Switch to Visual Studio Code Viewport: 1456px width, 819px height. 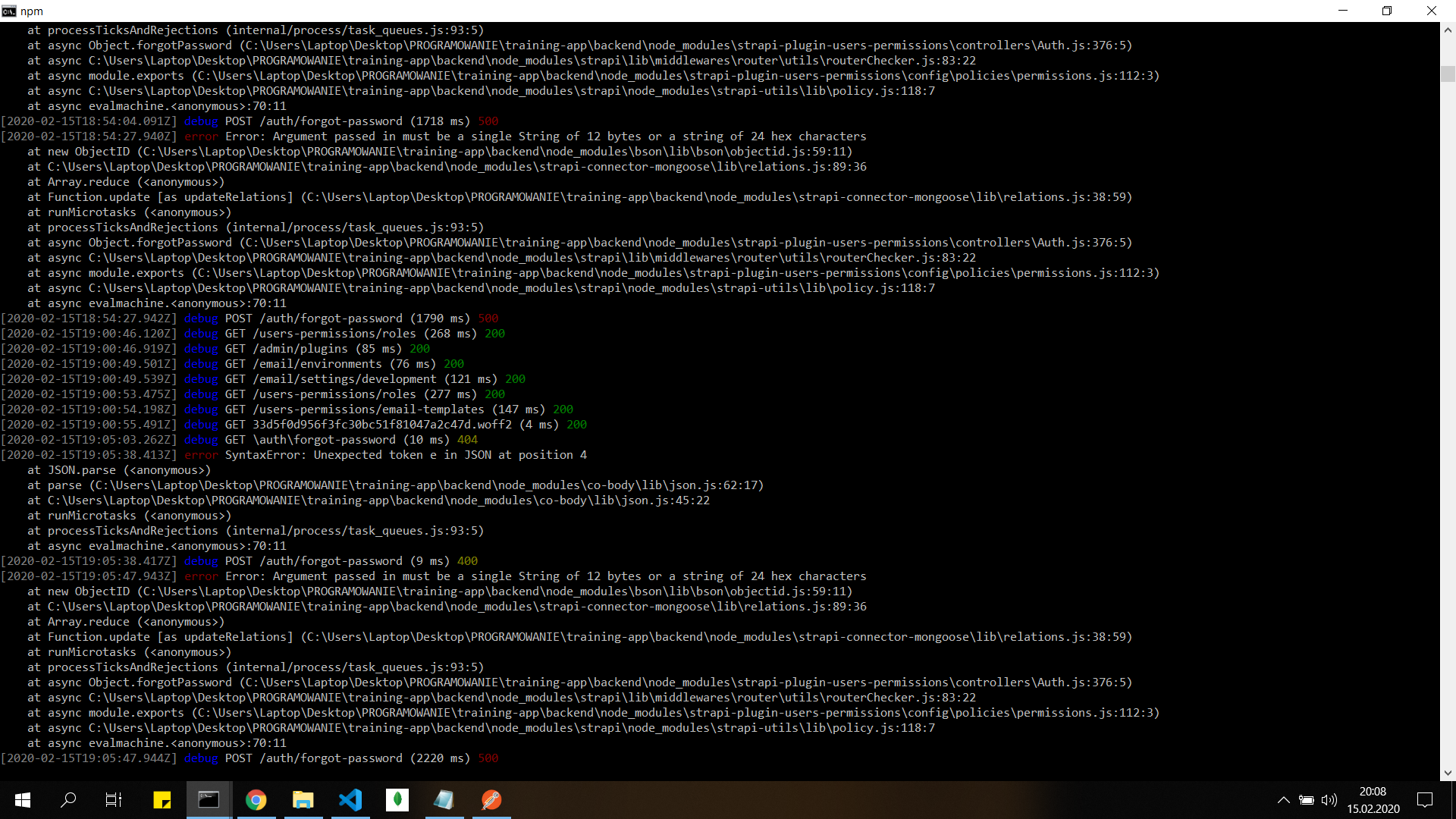pyautogui.click(x=350, y=800)
